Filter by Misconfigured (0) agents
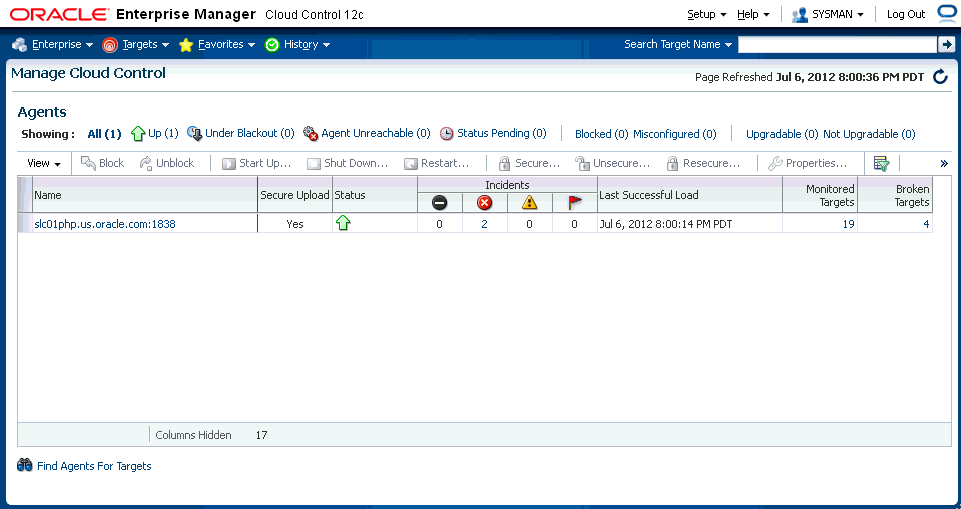 coord(675,134)
